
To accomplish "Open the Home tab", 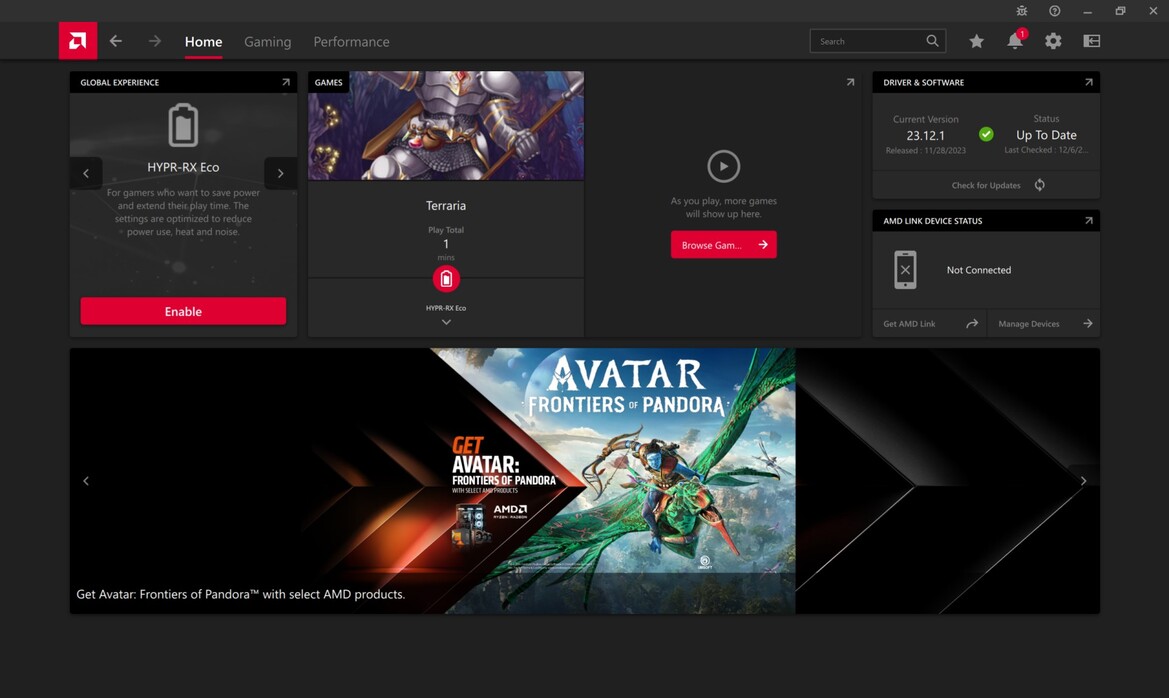I will click(x=204, y=42).
